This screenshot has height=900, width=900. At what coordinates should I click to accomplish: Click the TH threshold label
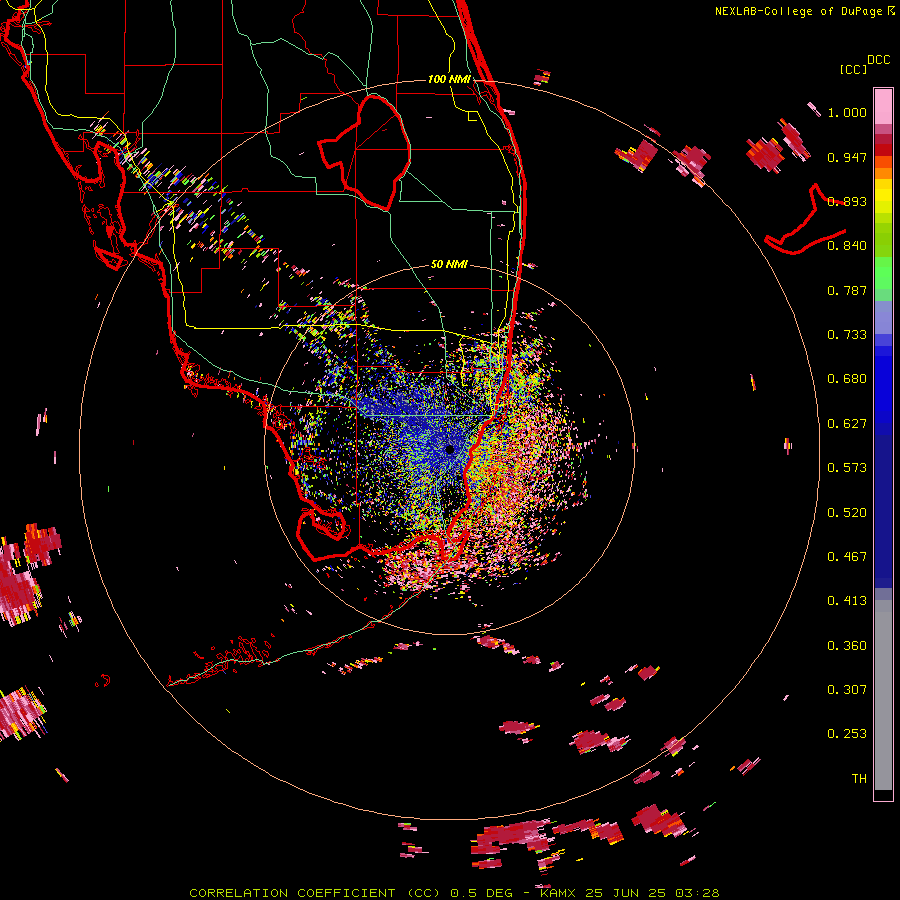(x=859, y=779)
